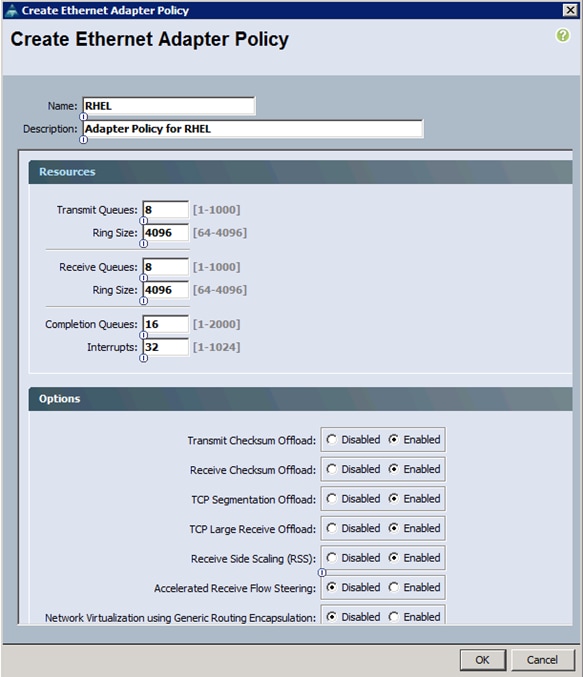This screenshot has height=677, width=583.
Task: Close the Create Ethernet Adapter Policy dialog
Action: (x=570, y=10)
